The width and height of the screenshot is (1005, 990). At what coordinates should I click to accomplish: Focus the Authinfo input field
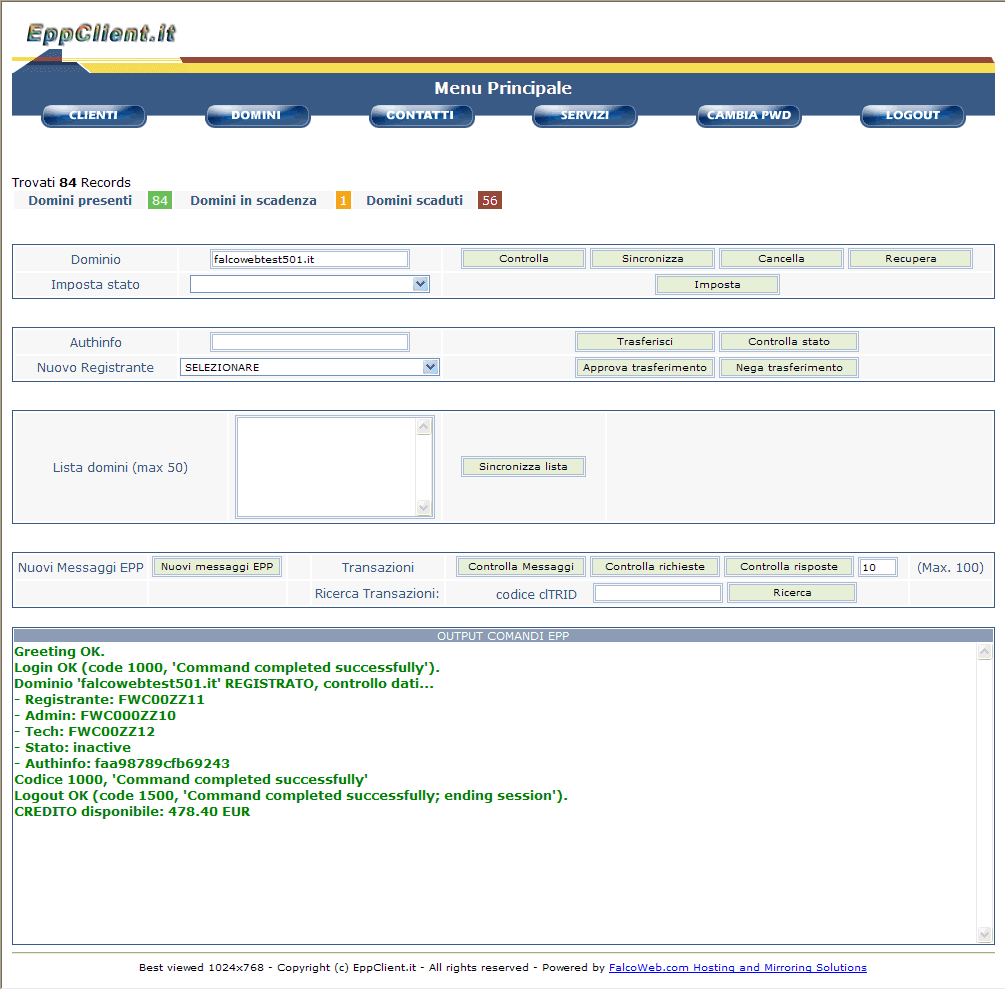[x=310, y=342]
